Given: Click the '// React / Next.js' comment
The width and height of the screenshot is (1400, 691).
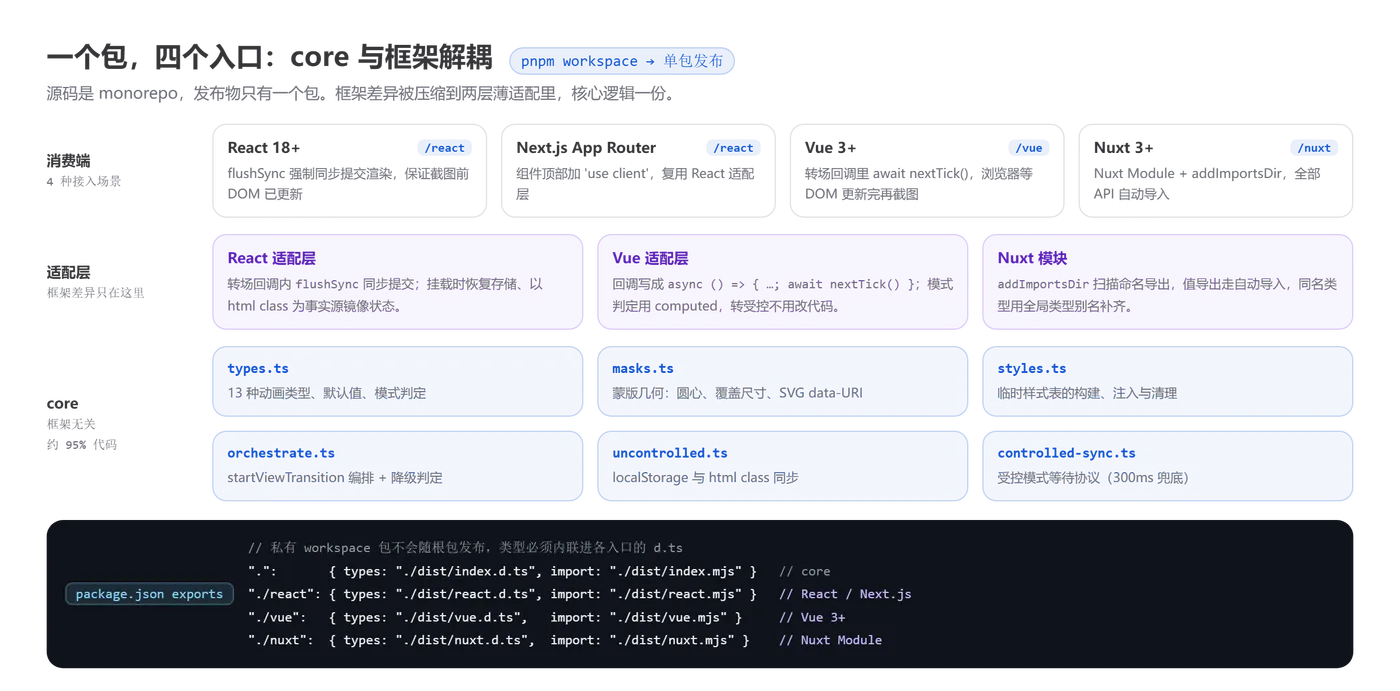Looking at the screenshot, I should tap(845, 594).
